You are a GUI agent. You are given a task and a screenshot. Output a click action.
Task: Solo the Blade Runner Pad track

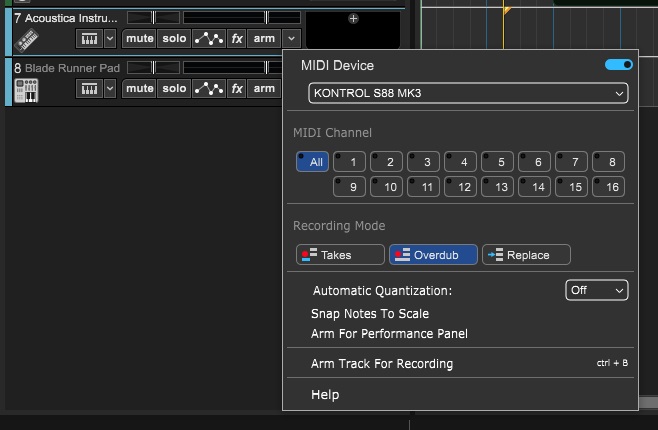pos(174,89)
